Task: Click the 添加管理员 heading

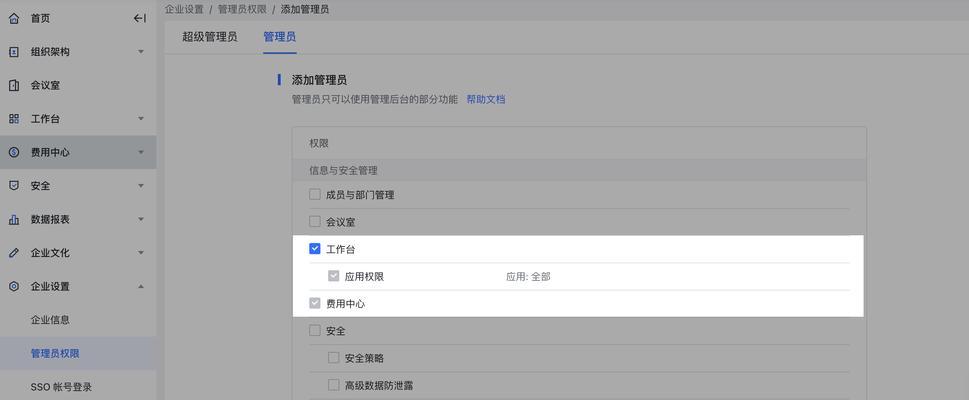Action: [319, 80]
